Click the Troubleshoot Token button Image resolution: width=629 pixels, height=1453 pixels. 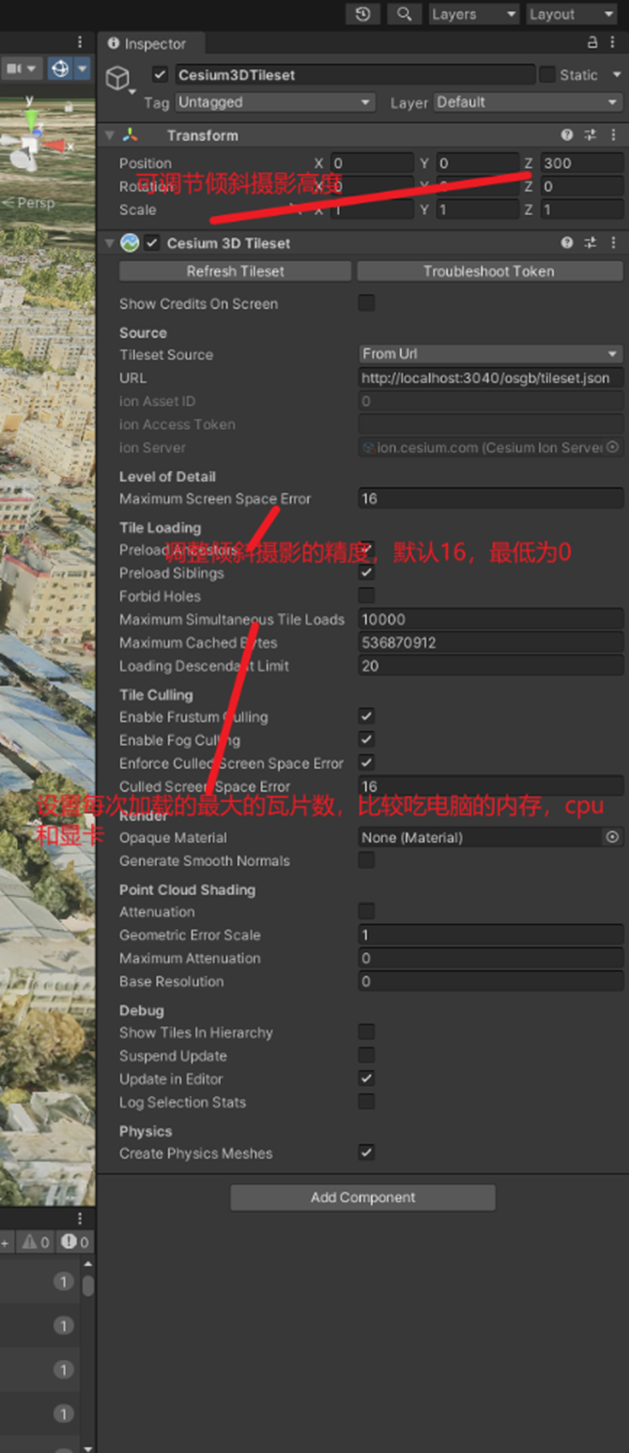[489, 271]
